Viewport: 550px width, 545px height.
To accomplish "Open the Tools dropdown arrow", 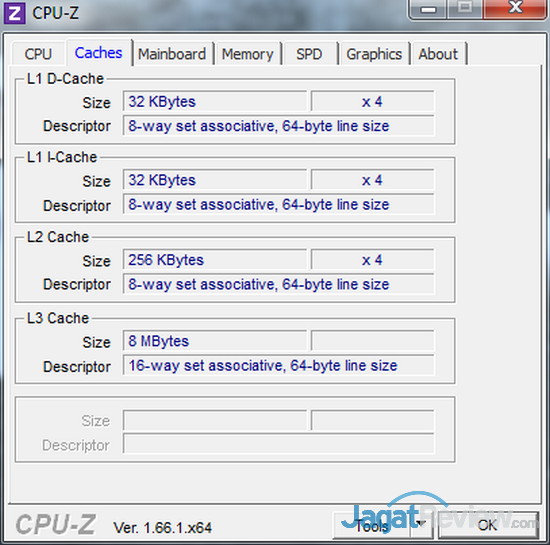I will pyautogui.click(x=421, y=524).
